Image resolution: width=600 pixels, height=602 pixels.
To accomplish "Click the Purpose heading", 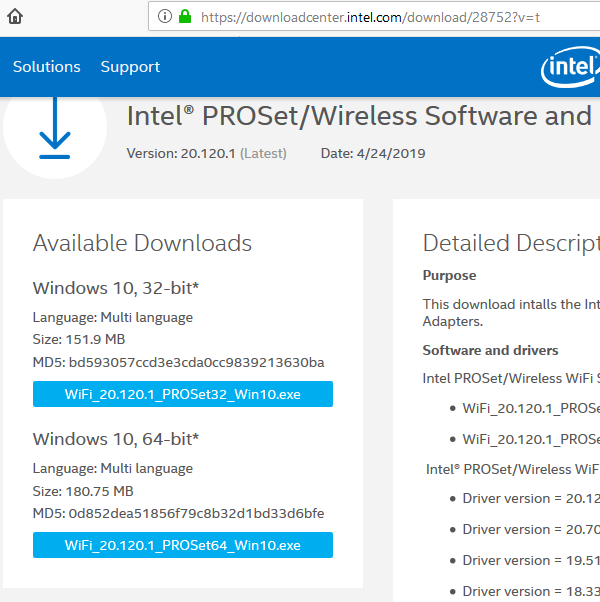I will tap(450, 275).
